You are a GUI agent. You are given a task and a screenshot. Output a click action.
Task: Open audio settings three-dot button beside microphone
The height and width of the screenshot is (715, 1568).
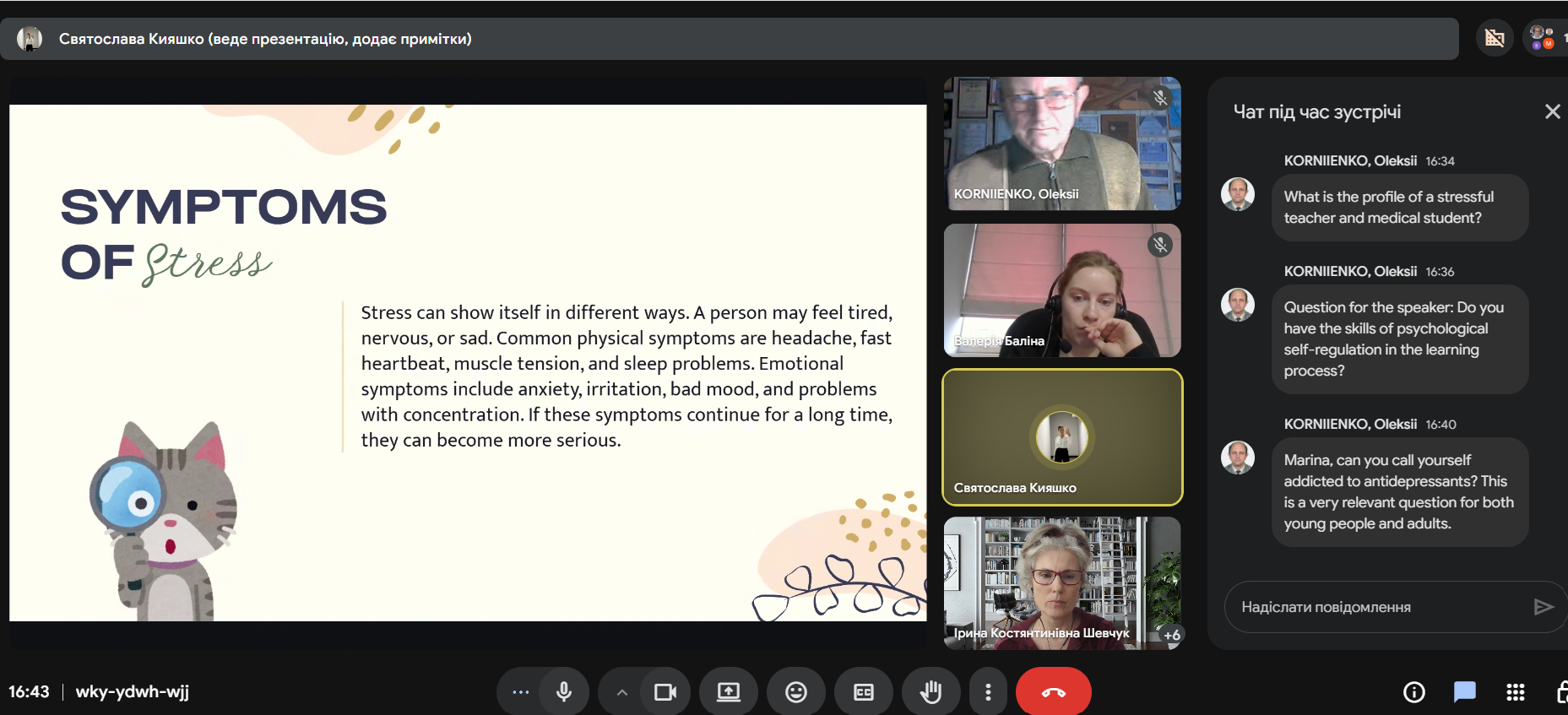(520, 692)
